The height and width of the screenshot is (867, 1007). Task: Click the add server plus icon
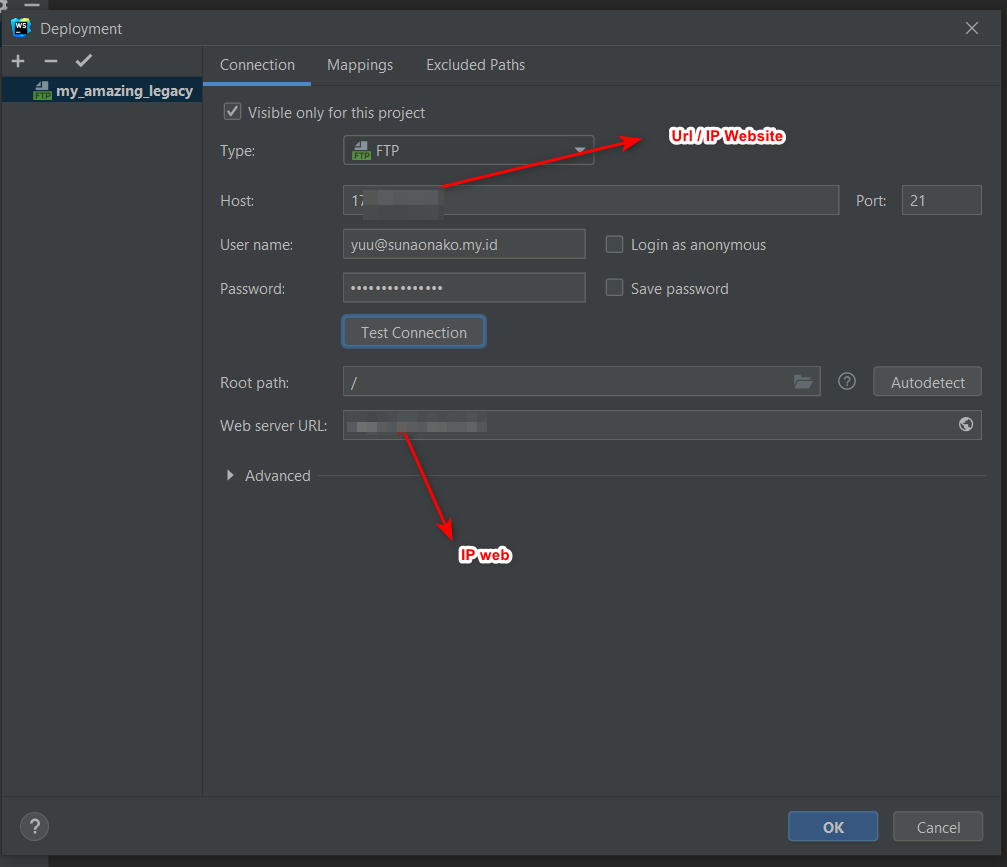pyautogui.click(x=18, y=61)
